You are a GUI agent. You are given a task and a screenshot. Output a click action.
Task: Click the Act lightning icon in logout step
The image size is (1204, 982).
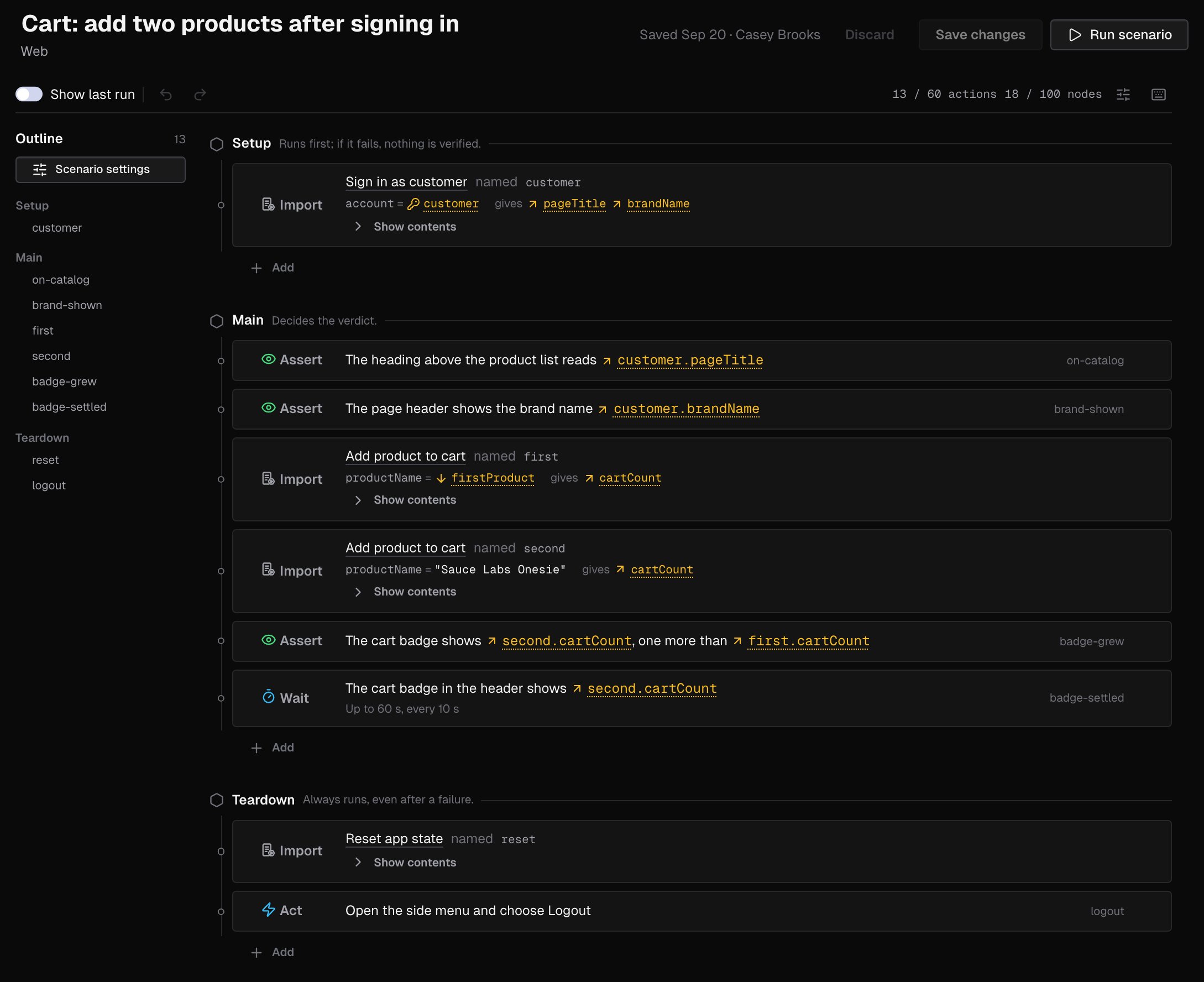[269, 910]
